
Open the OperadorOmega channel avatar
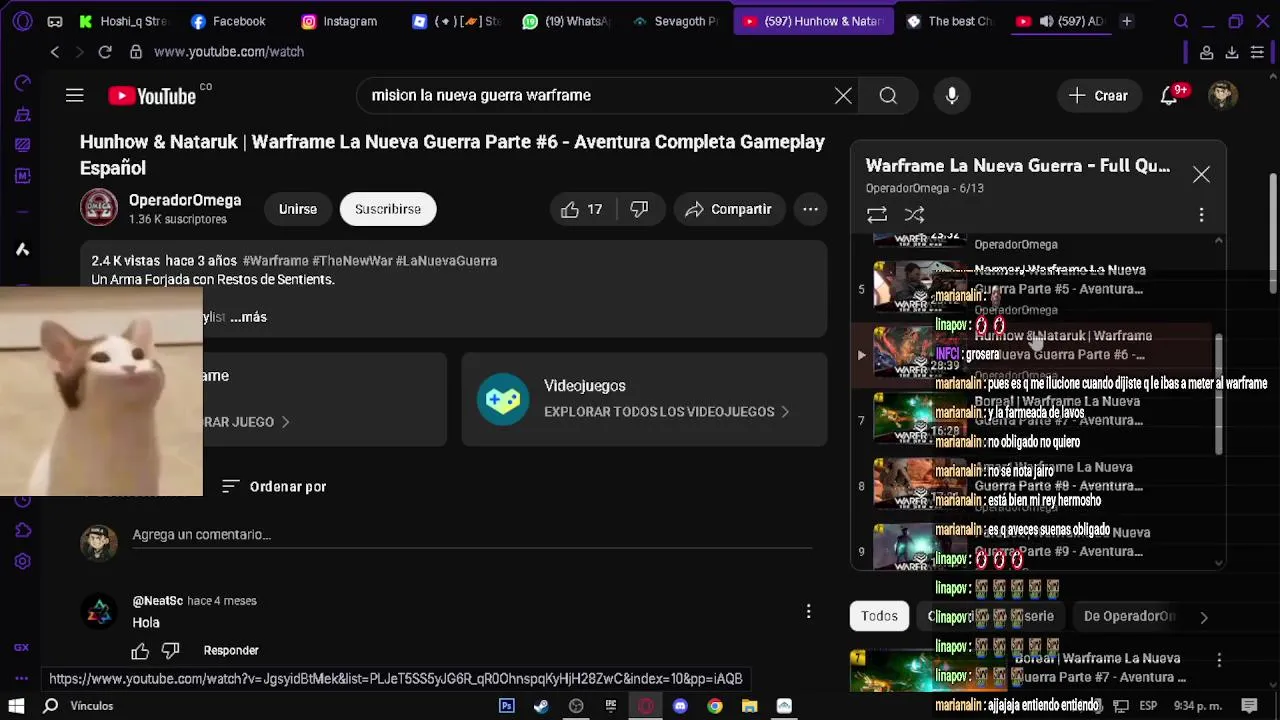click(x=99, y=208)
